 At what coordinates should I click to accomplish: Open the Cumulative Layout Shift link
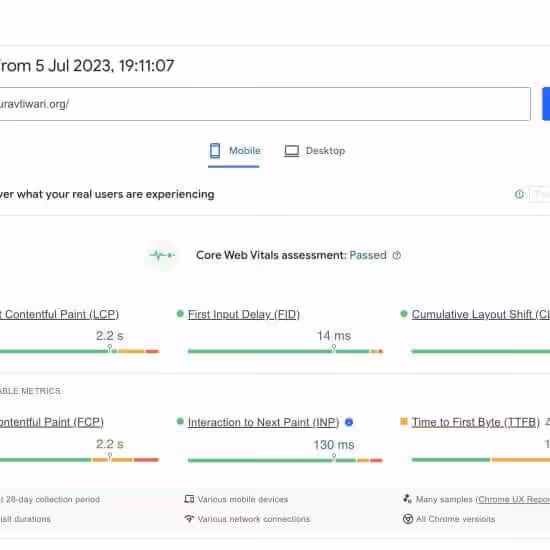tap(481, 314)
